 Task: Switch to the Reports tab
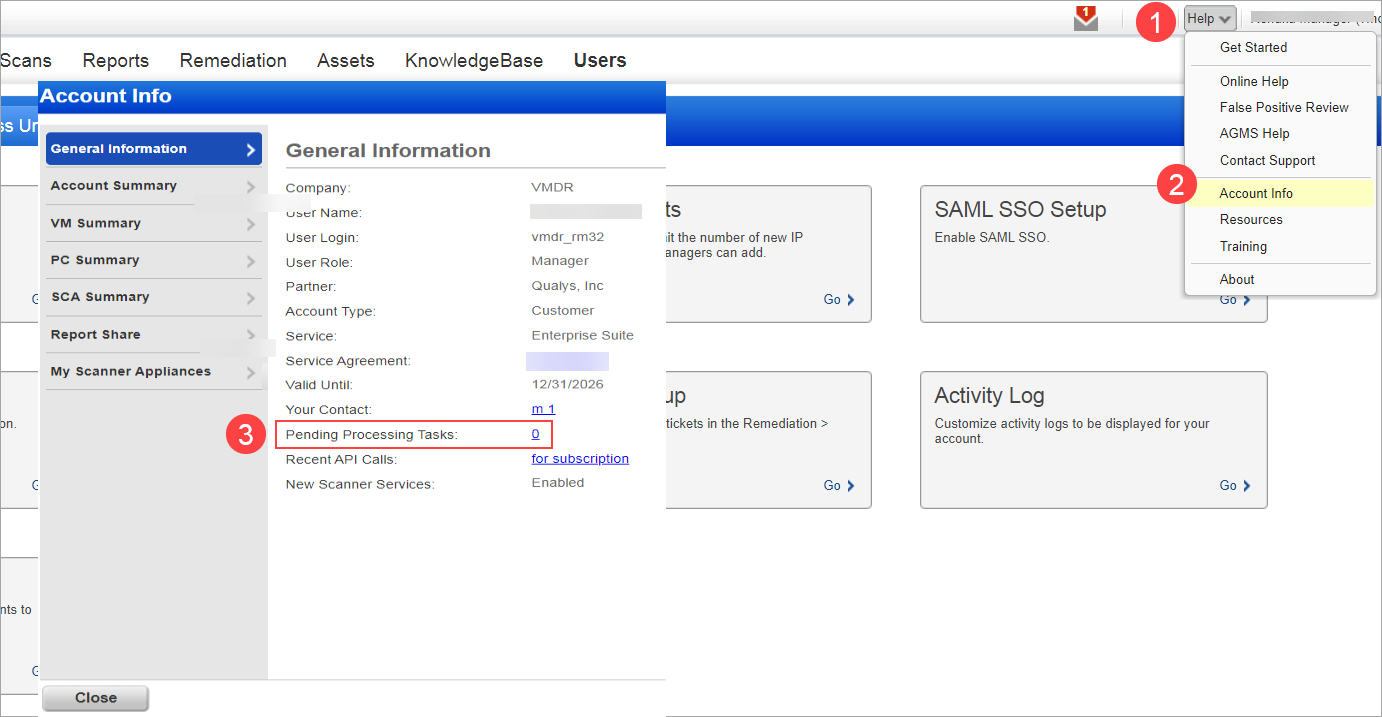(115, 60)
